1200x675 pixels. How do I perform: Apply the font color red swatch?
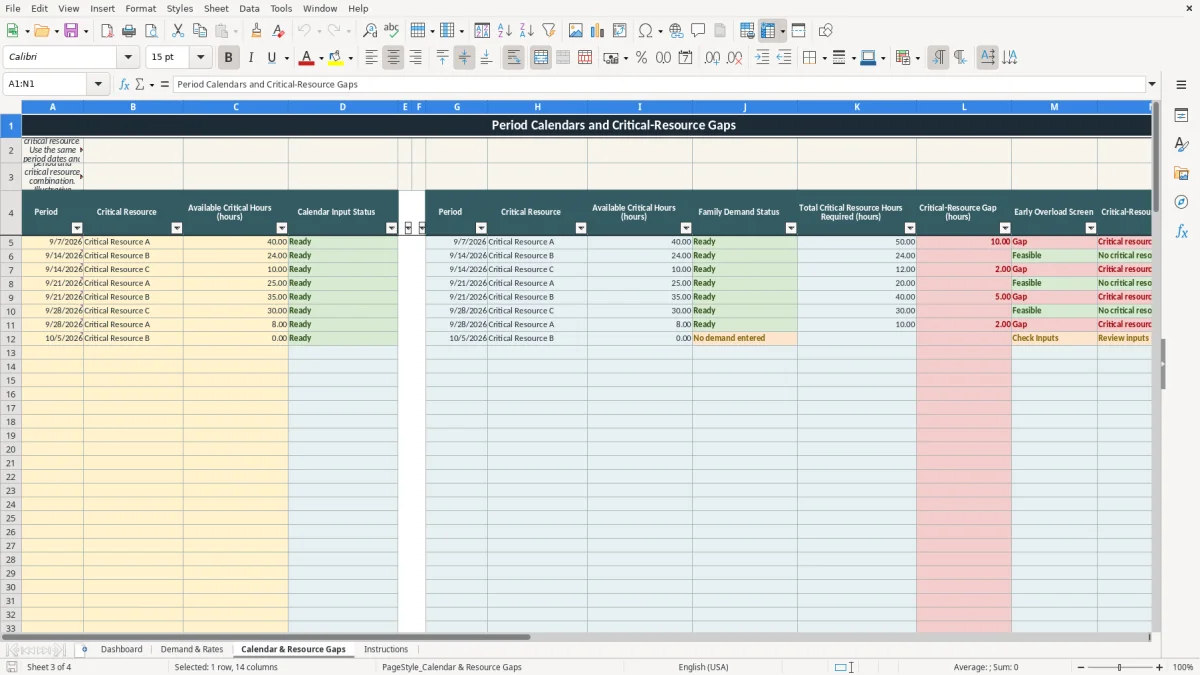(x=307, y=58)
